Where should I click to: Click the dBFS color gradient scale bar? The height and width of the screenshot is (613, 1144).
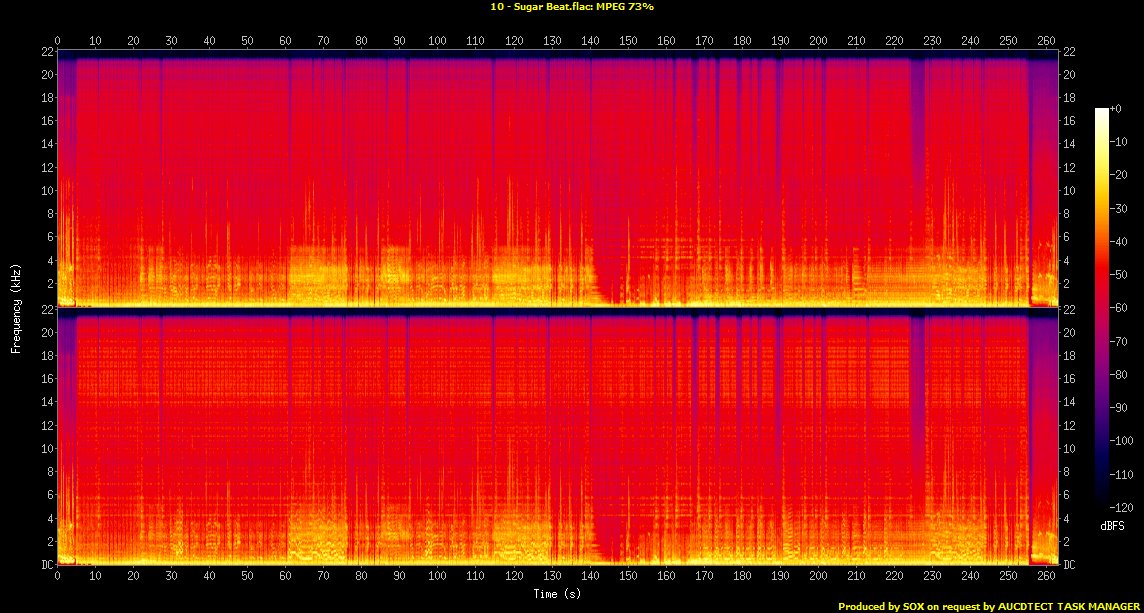point(1101,302)
